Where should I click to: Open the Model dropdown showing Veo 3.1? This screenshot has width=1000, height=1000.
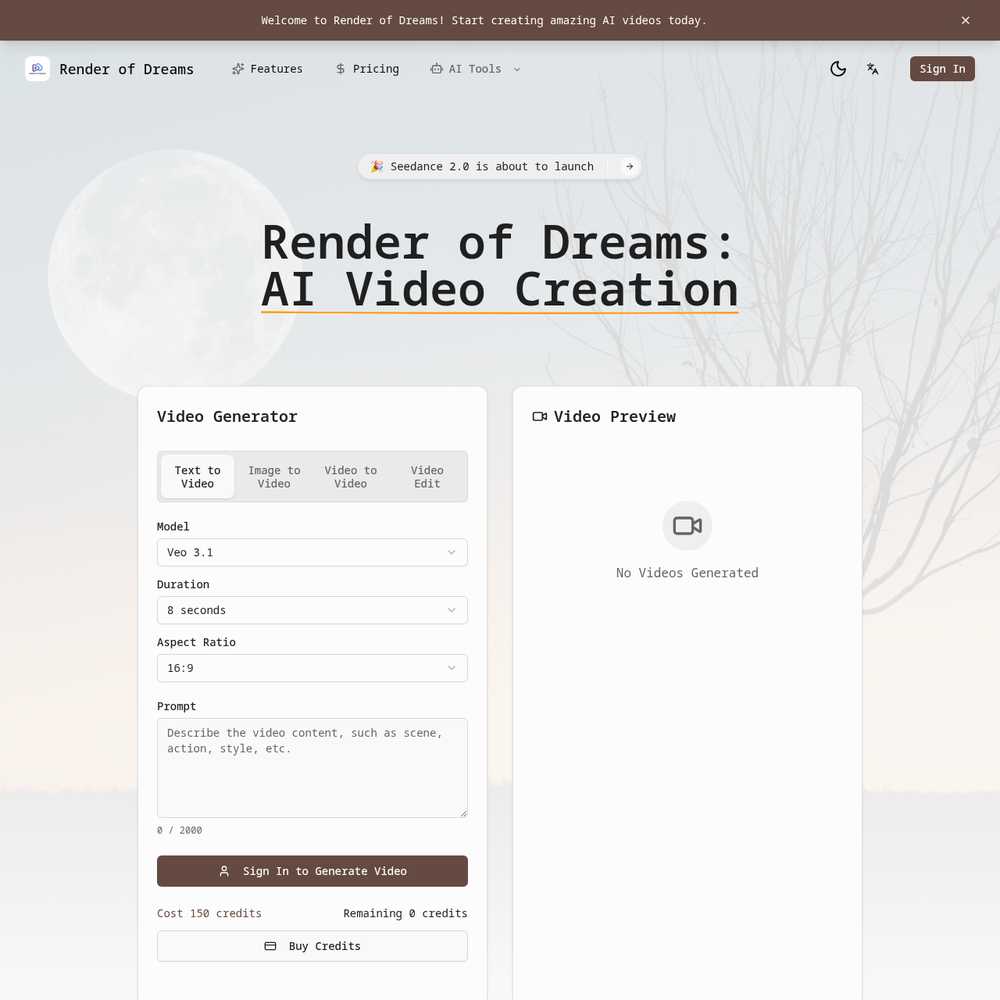(312, 552)
